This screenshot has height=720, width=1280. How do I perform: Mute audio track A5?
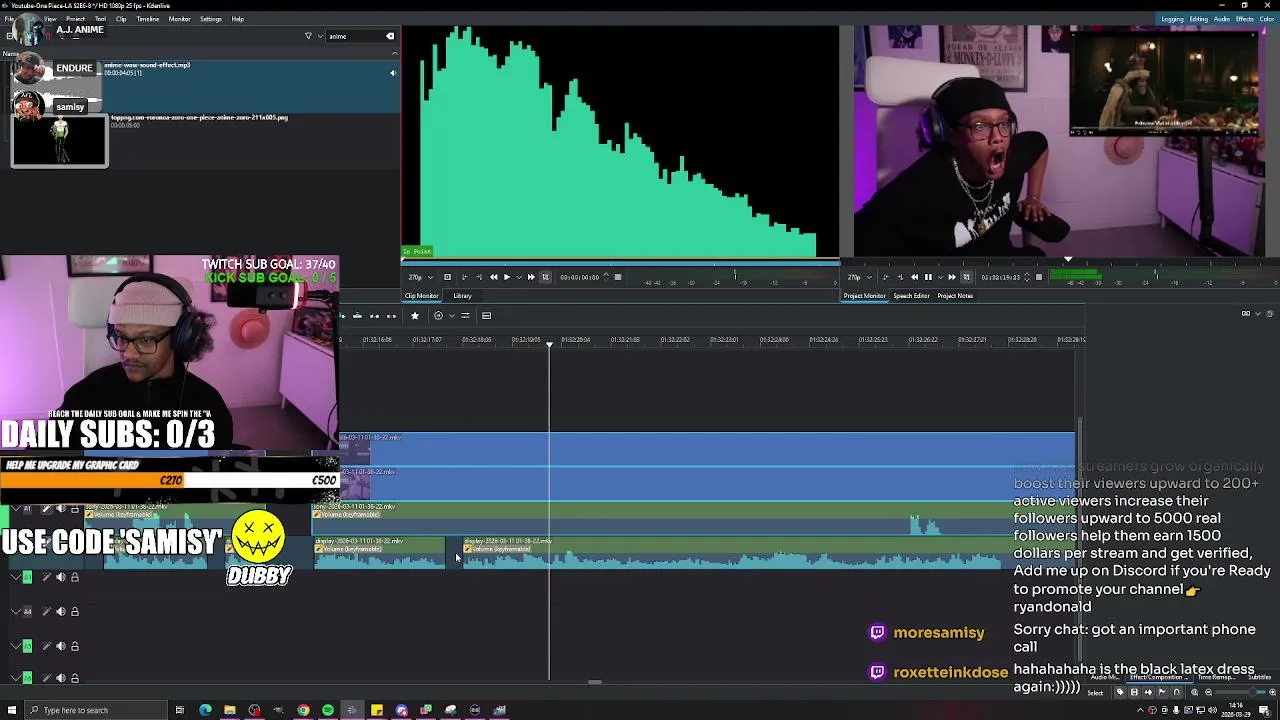61,646
